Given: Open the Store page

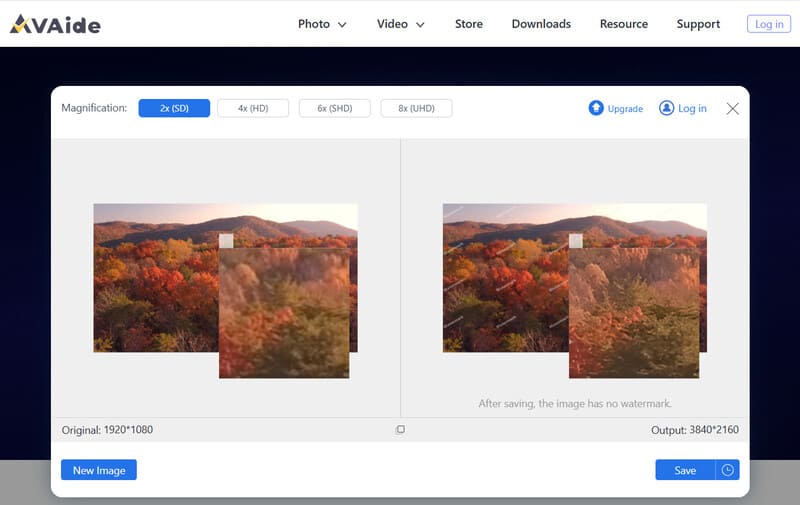Looking at the screenshot, I should tap(469, 24).
